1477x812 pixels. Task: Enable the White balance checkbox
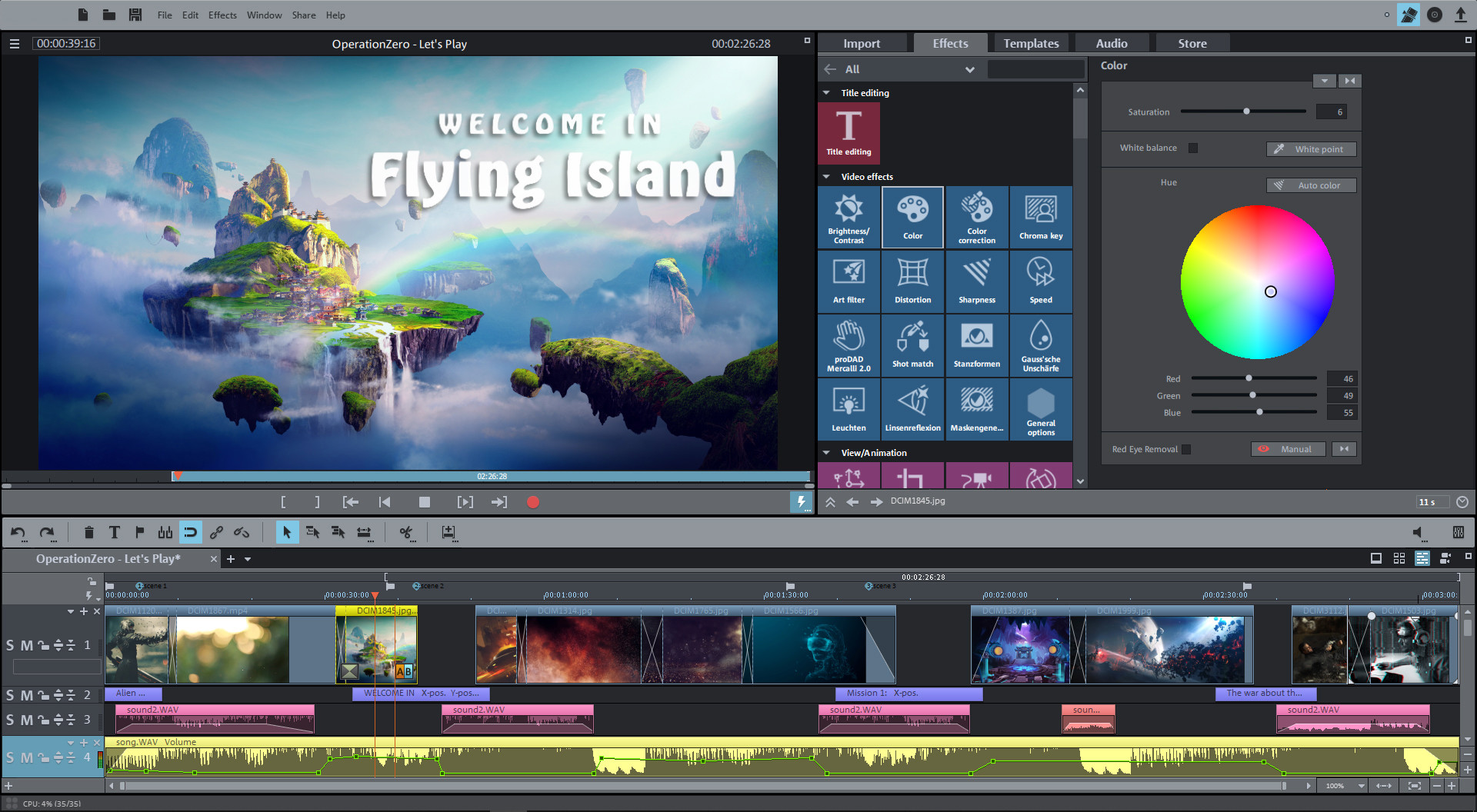[x=1193, y=148]
